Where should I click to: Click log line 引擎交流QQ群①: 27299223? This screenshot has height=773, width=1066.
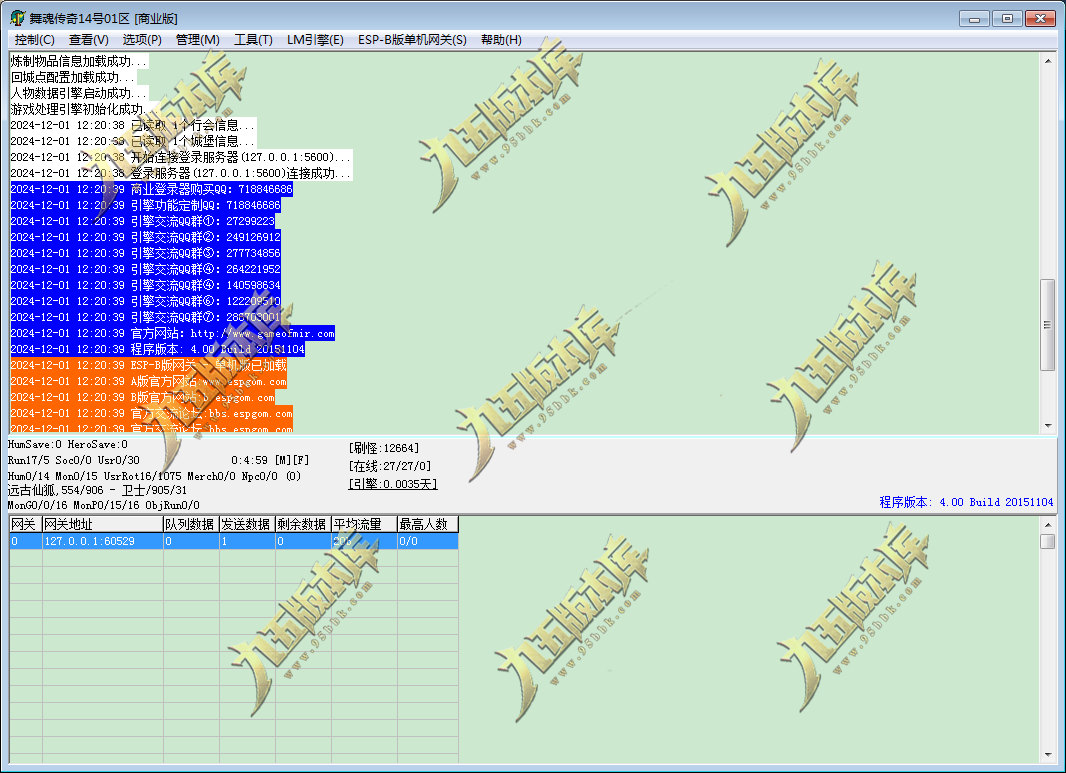coord(143,221)
